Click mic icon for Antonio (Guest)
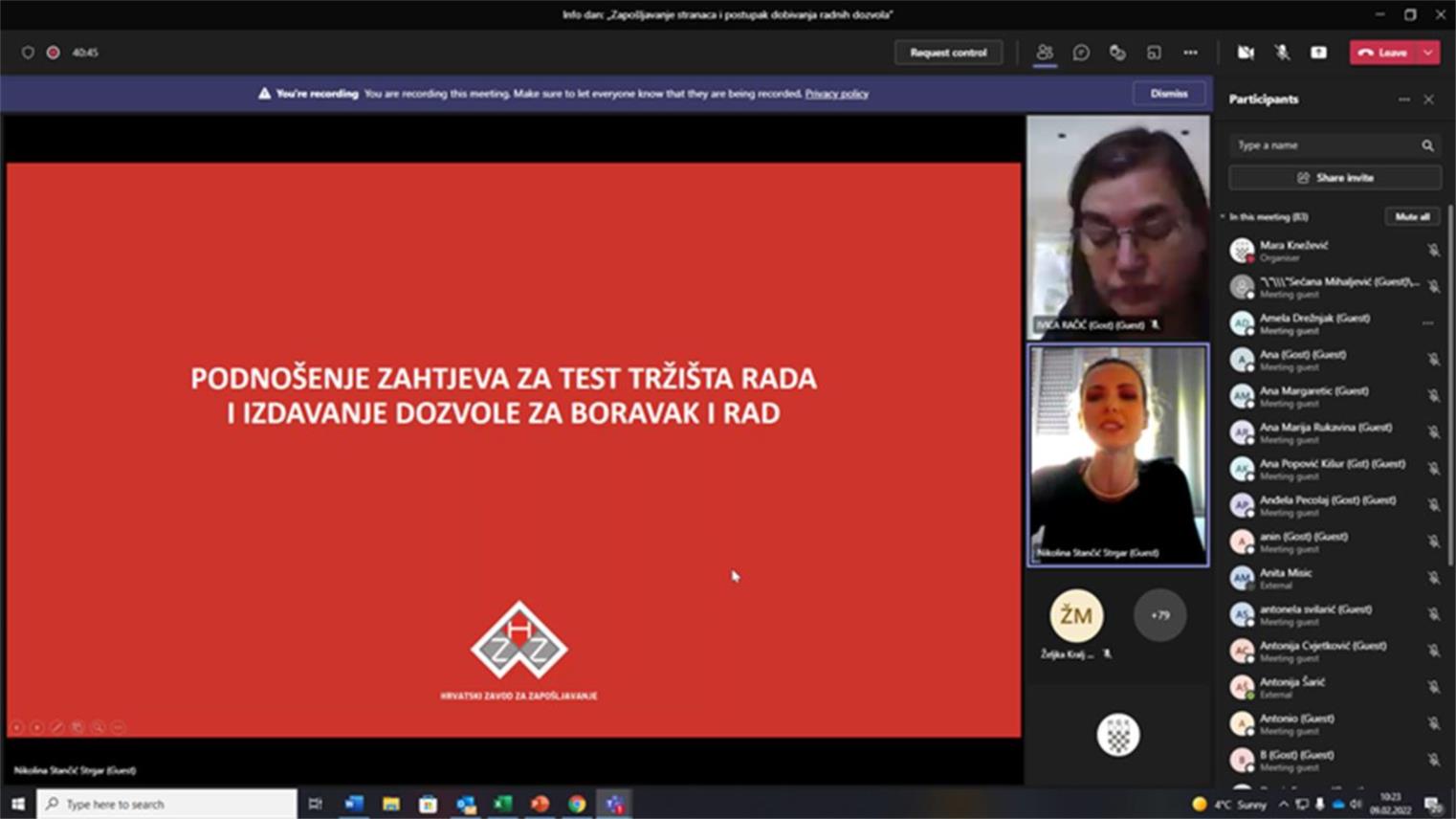This screenshot has height=819, width=1456. click(x=1433, y=723)
